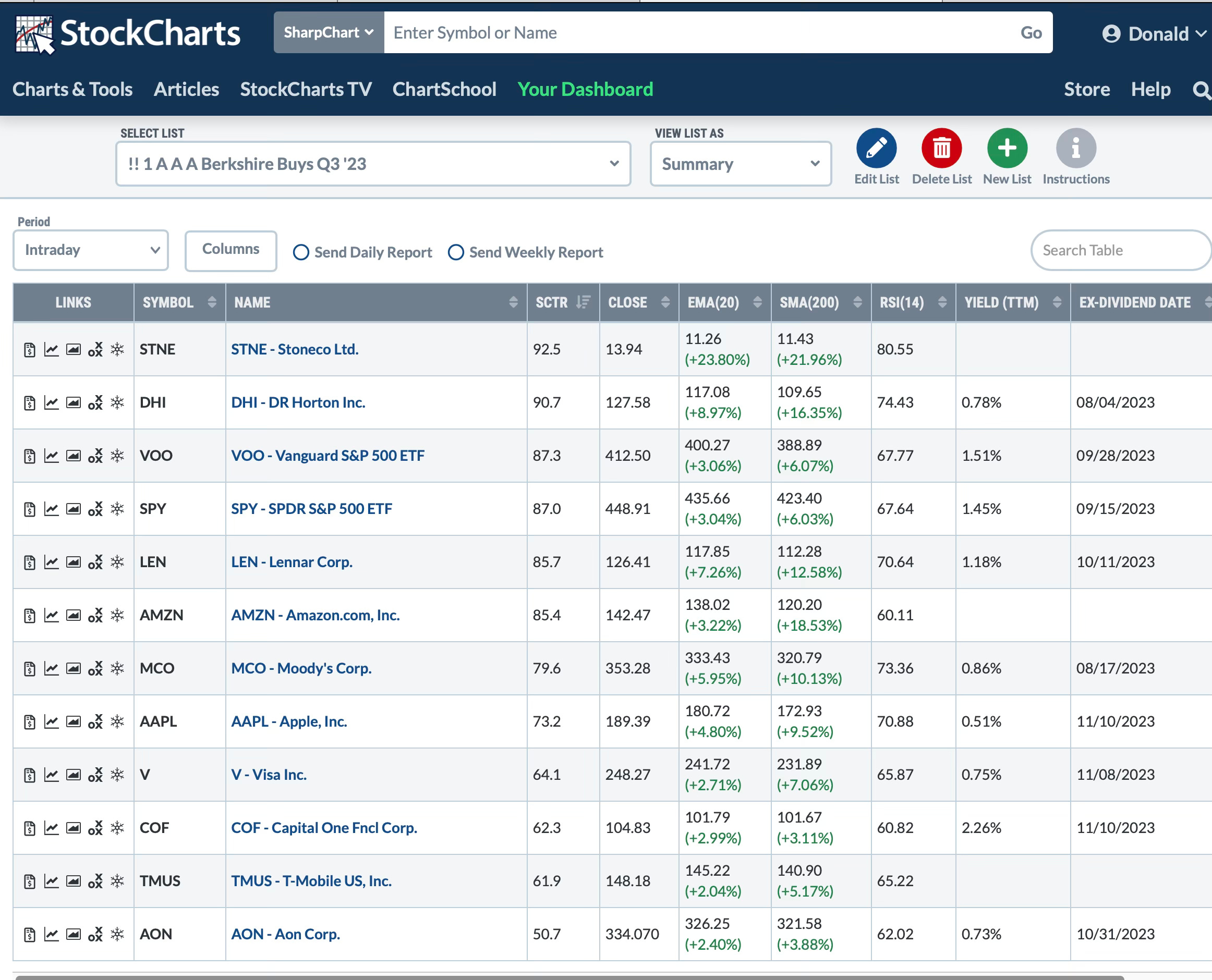Open the View List As Summary dropdown

pos(741,164)
